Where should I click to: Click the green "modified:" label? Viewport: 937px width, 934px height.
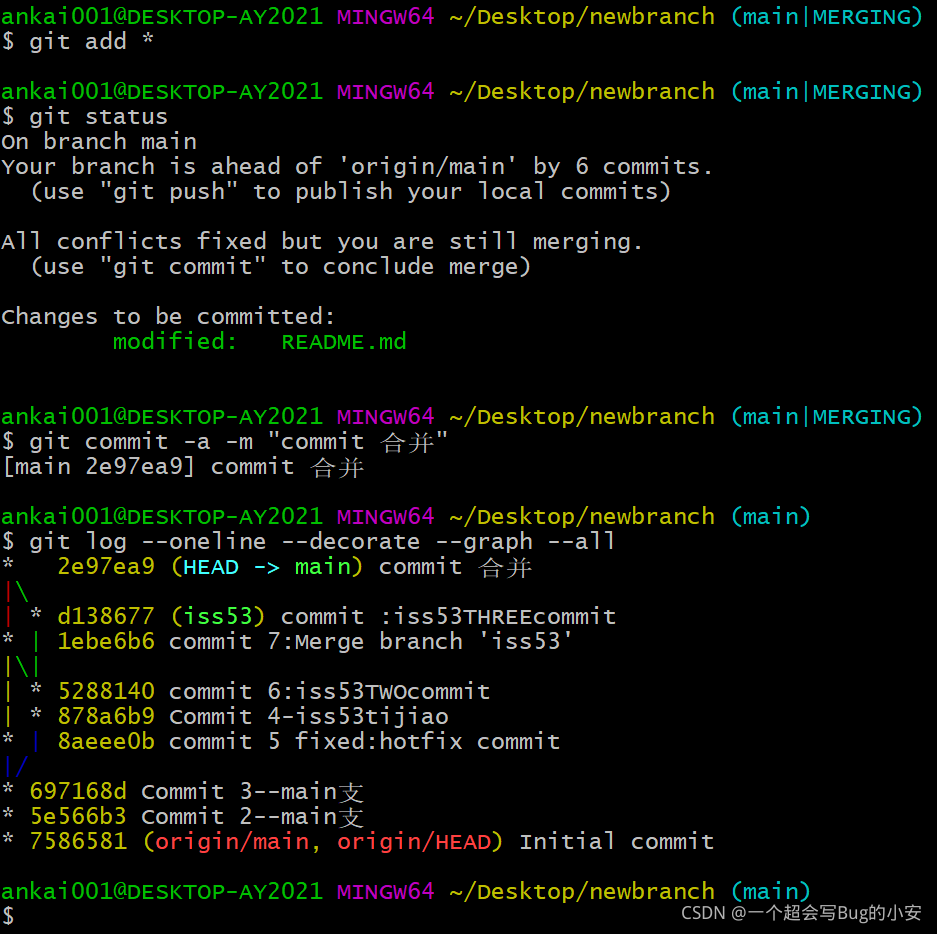[175, 342]
